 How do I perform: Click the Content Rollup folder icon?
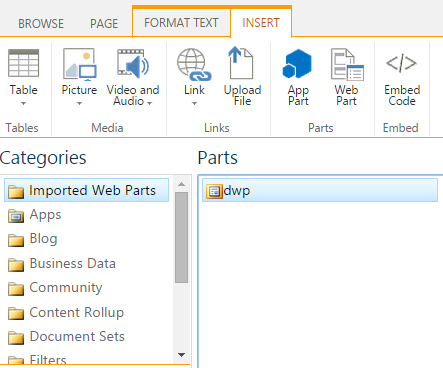[x=16, y=314]
